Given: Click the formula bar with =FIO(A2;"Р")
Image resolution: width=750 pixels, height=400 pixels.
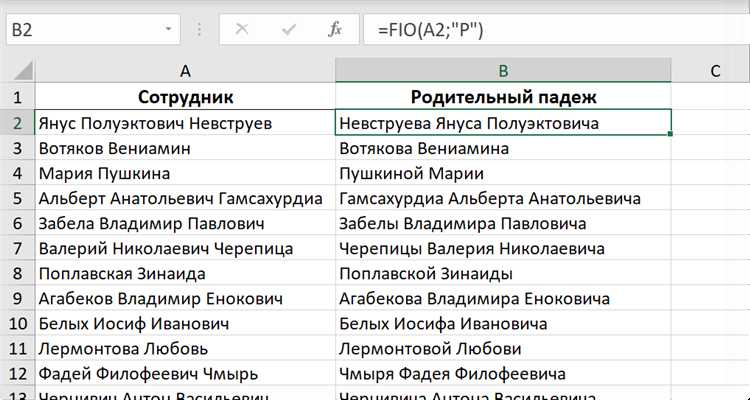Looking at the screenshot, I should pos(557,30).
